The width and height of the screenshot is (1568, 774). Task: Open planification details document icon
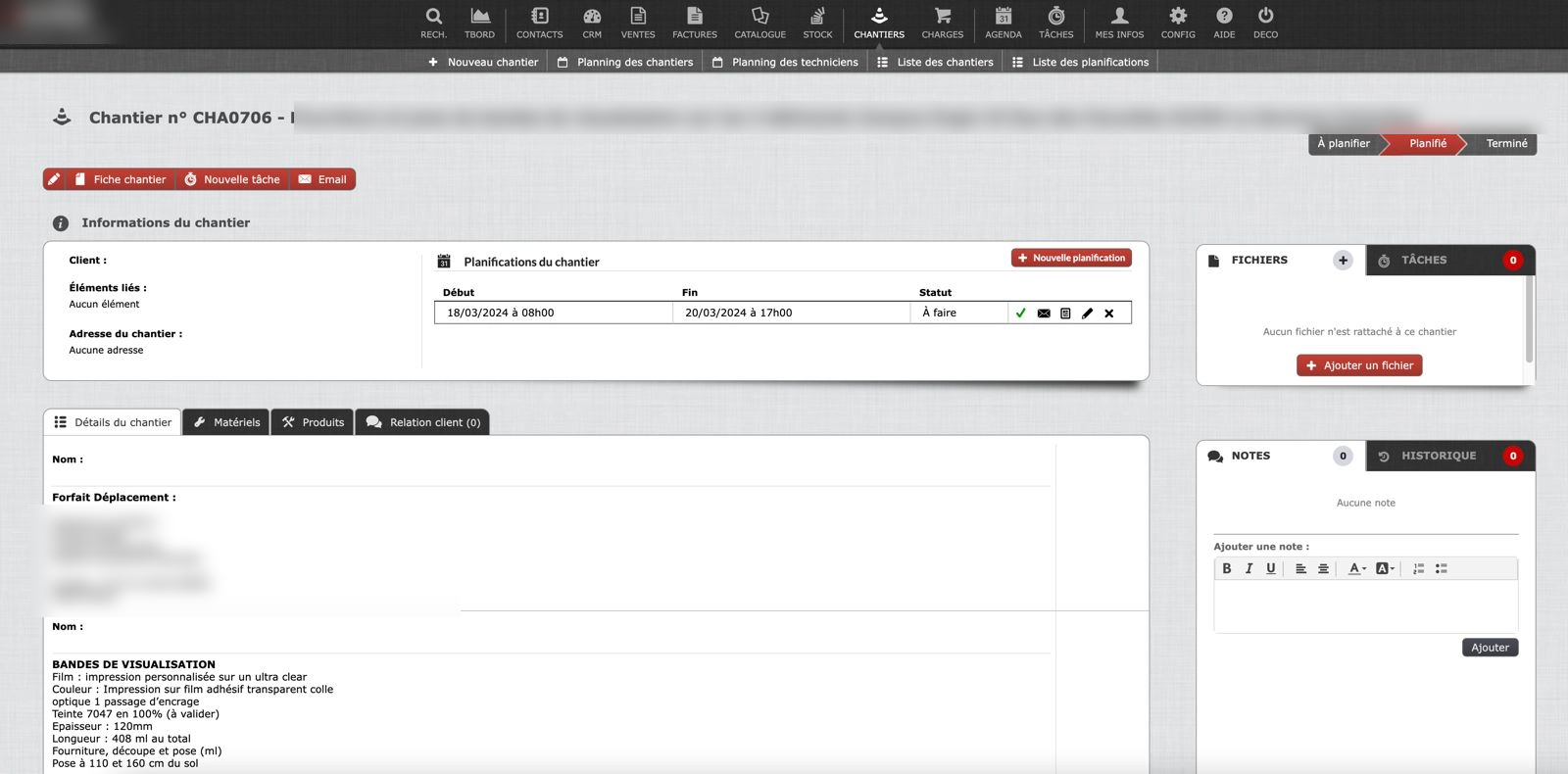click(1065, 314)
